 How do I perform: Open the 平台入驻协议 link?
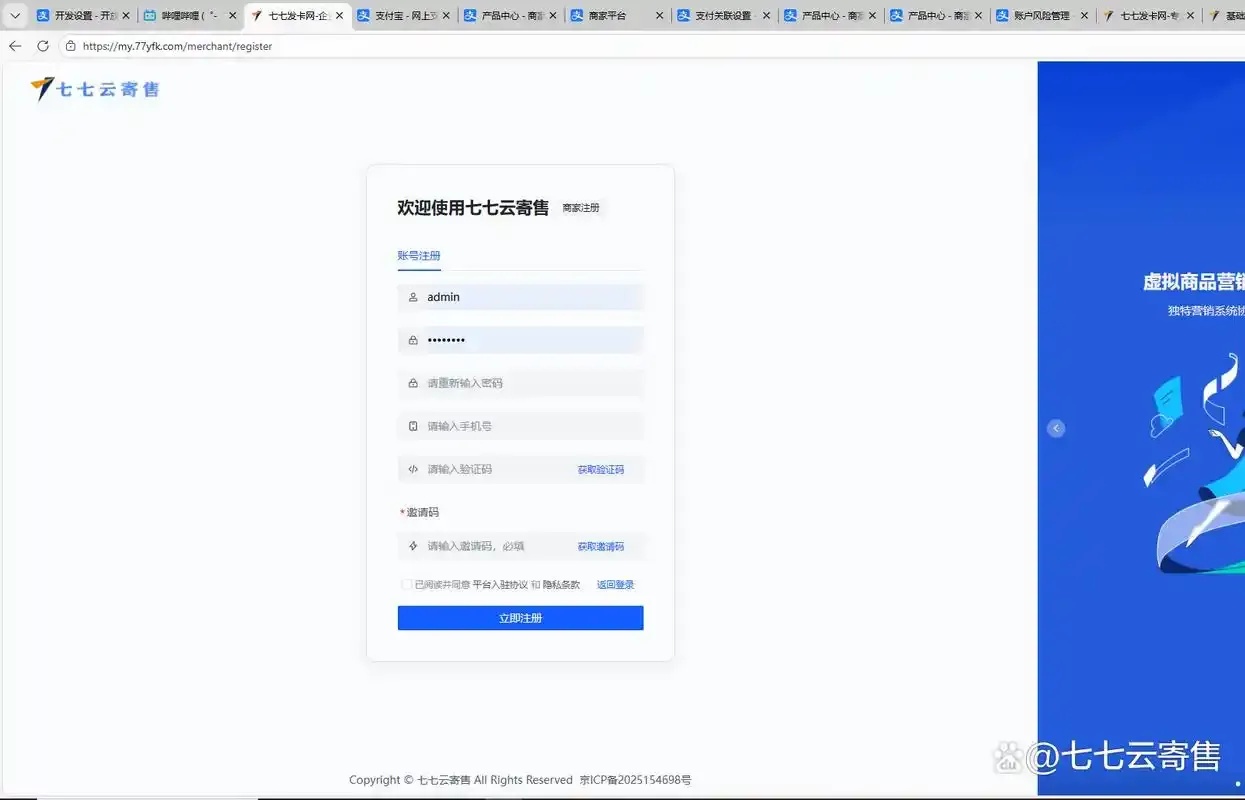coord(500,585)
